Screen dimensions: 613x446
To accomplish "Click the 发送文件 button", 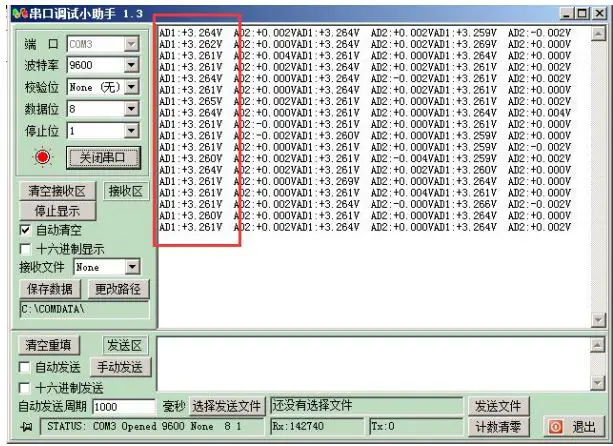I will point(498,406).
